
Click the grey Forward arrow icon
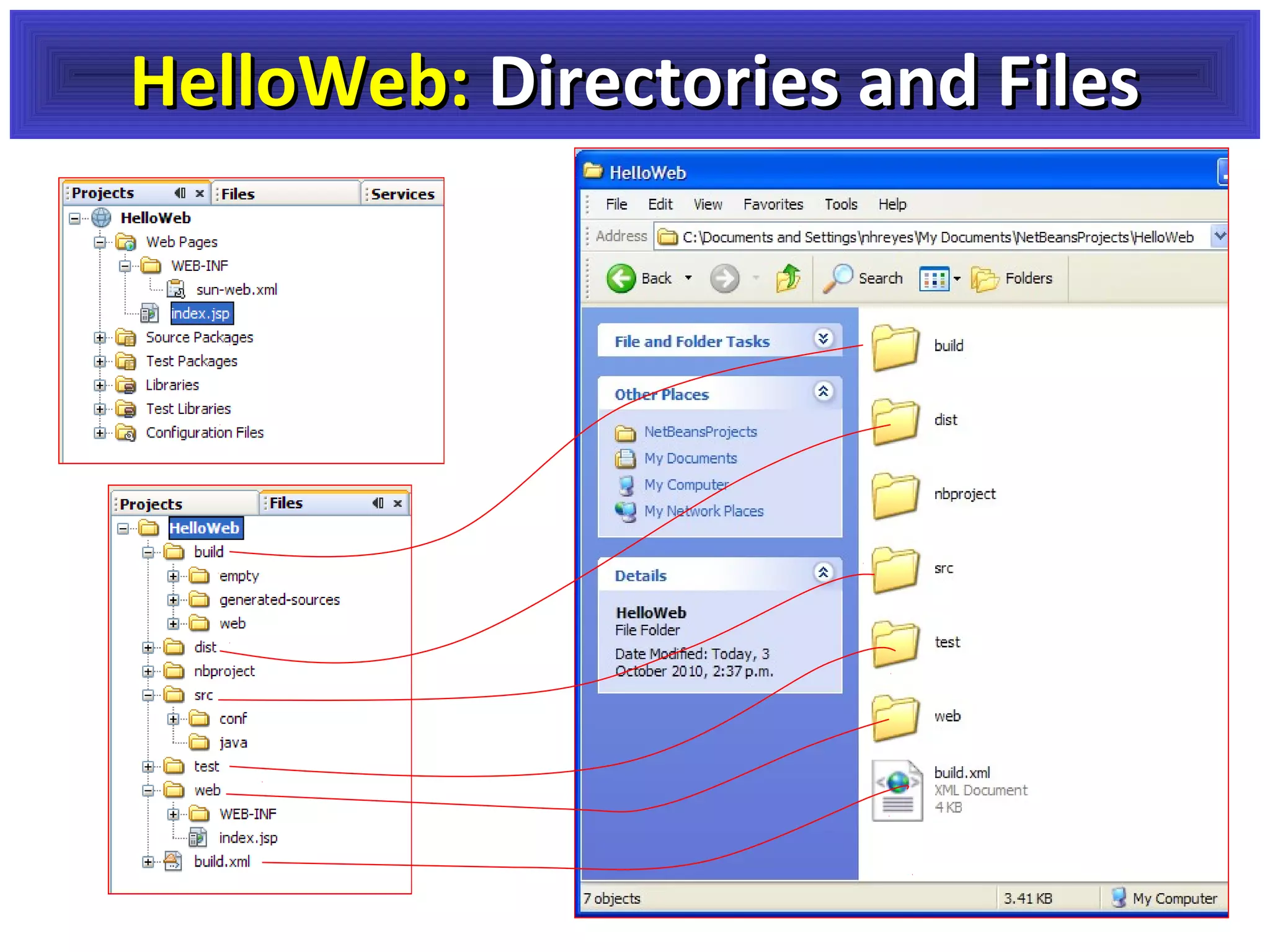(724, 278)
